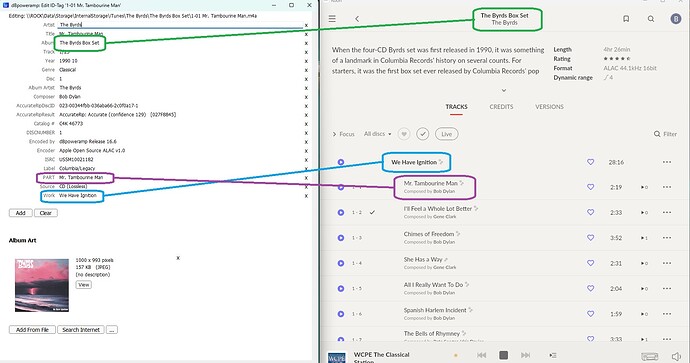Open the WCPE station thumbnail in footer

pyautogui.click(x=337, y=357)
